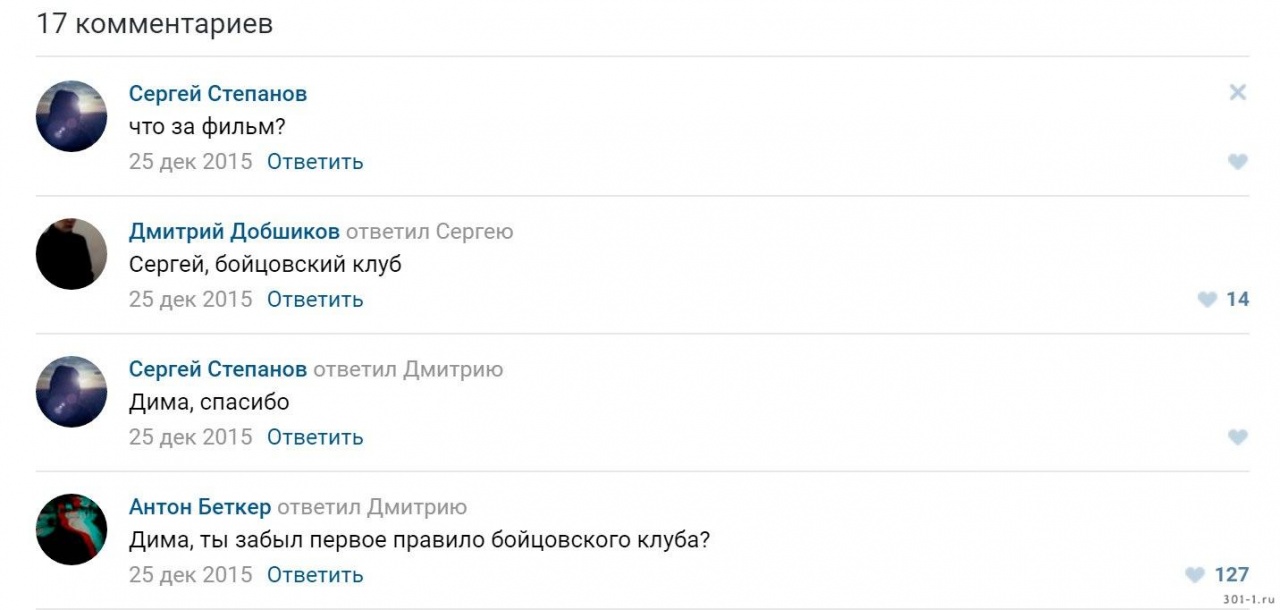Click the 25 дек 2015 date on Антон's comment
Viewport: 1280px width, 610px height.
[x=190, y=576]
